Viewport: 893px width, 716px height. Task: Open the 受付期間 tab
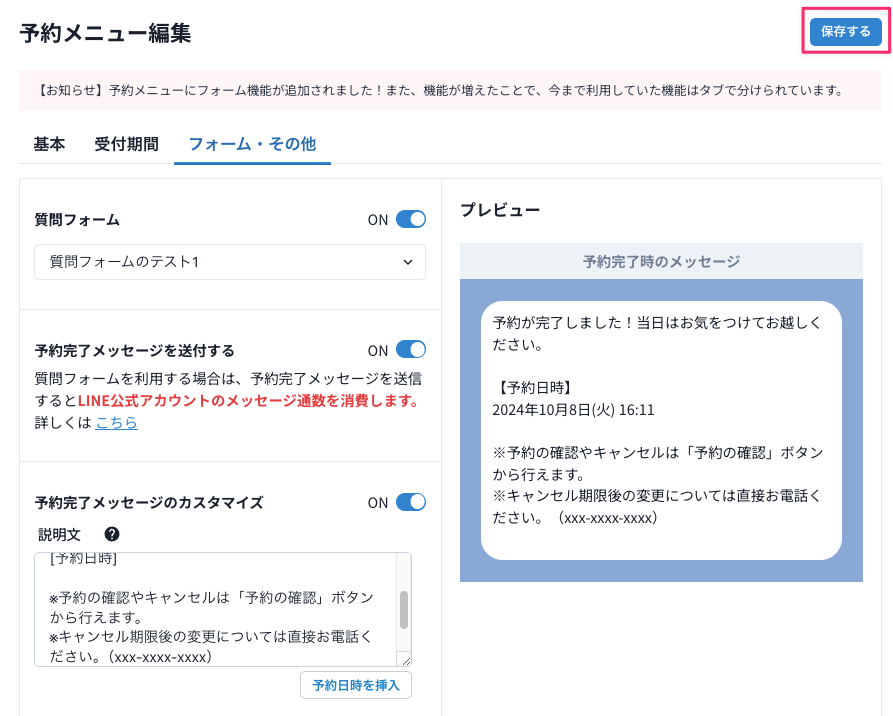coord(126,144)
